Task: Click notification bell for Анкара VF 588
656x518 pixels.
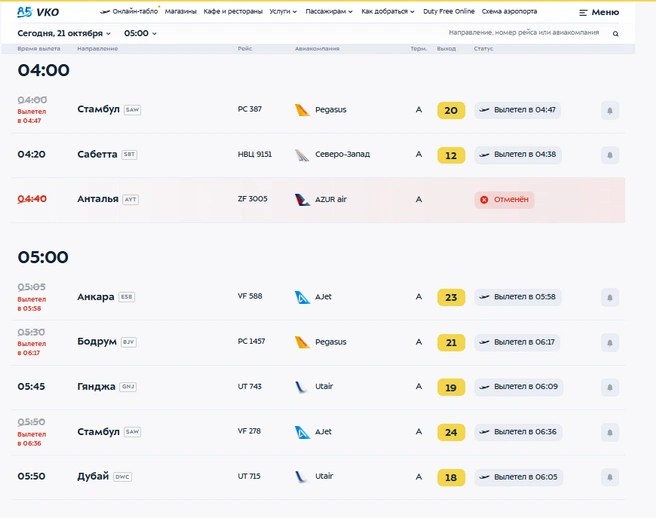Action: point(610,297)
